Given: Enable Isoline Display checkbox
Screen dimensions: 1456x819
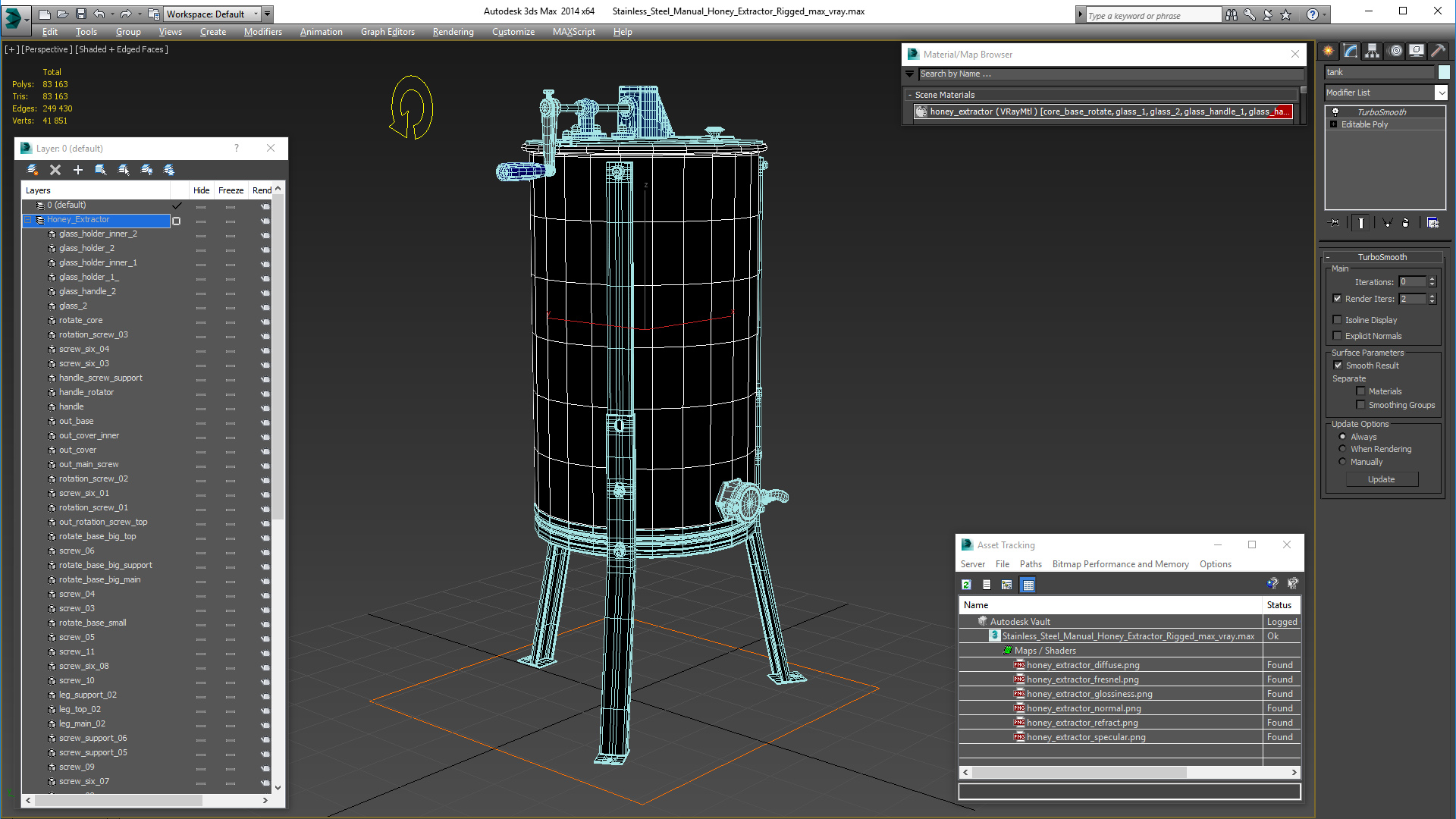Looking at the screenshot, I should point(1338,320).
